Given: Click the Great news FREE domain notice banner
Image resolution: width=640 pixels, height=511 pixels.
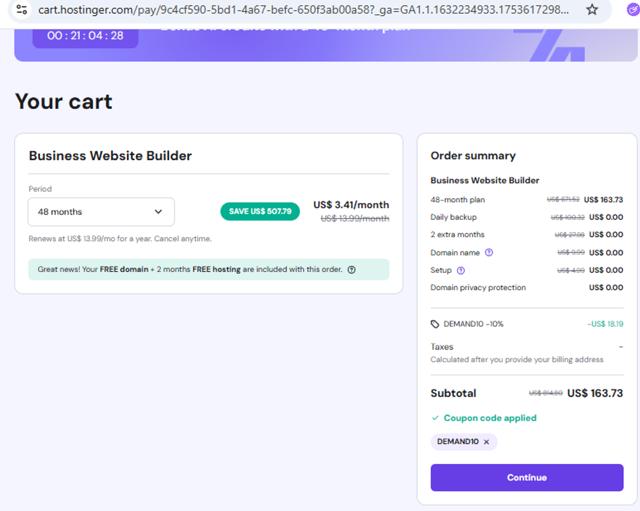Looking at the screenshot, I should 209,269.
